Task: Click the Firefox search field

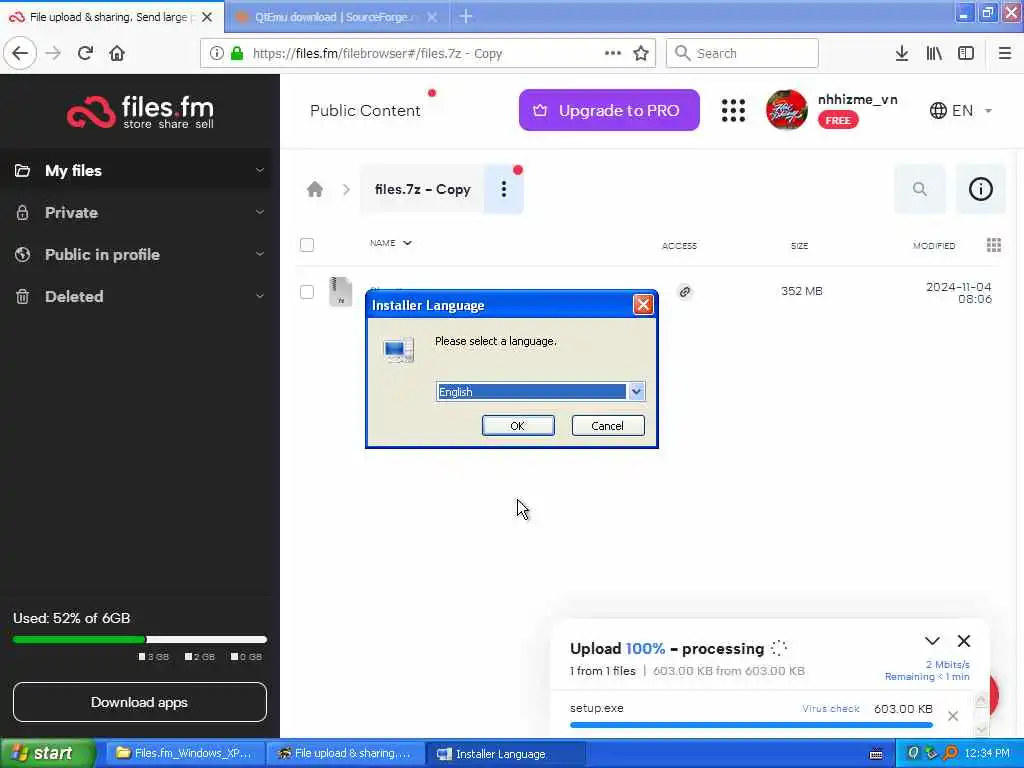Action: click(x=742, y=53)
